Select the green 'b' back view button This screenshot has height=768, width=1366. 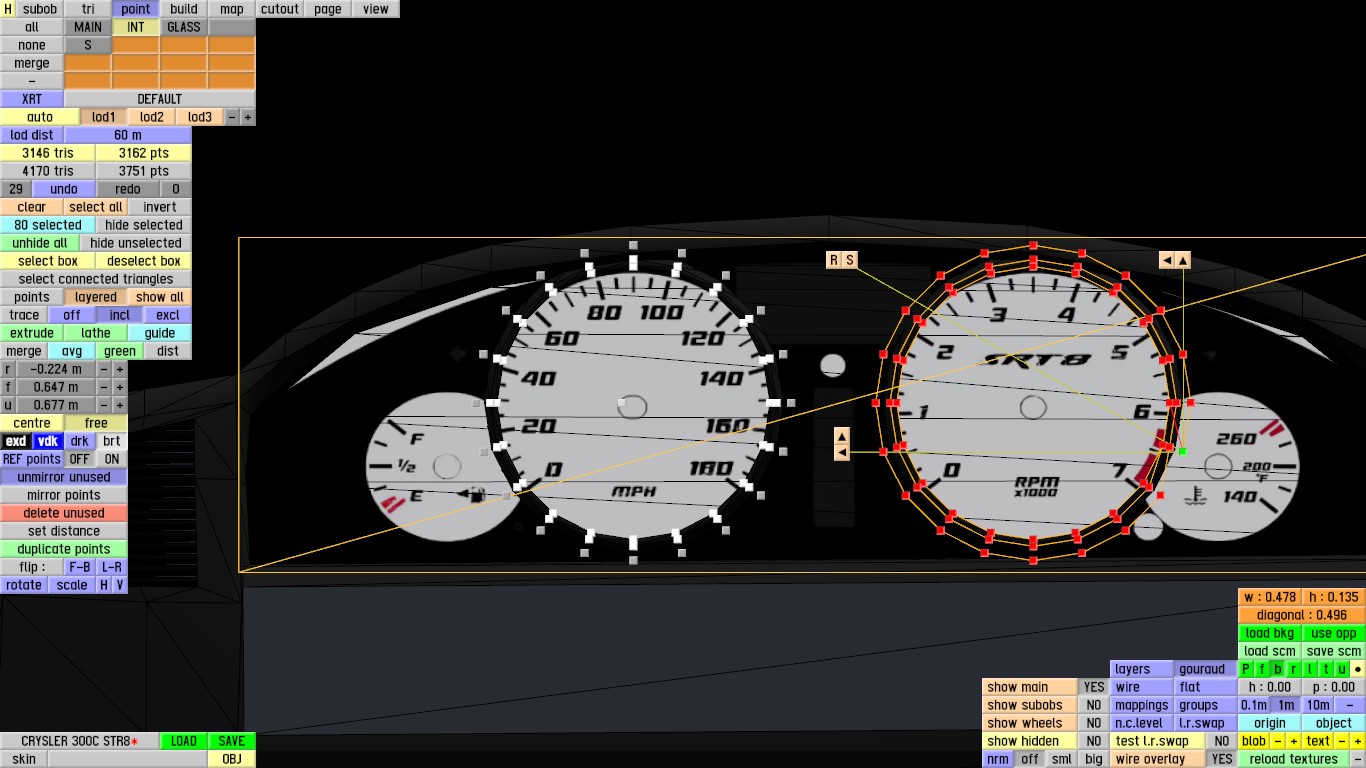click(1278, 669)
